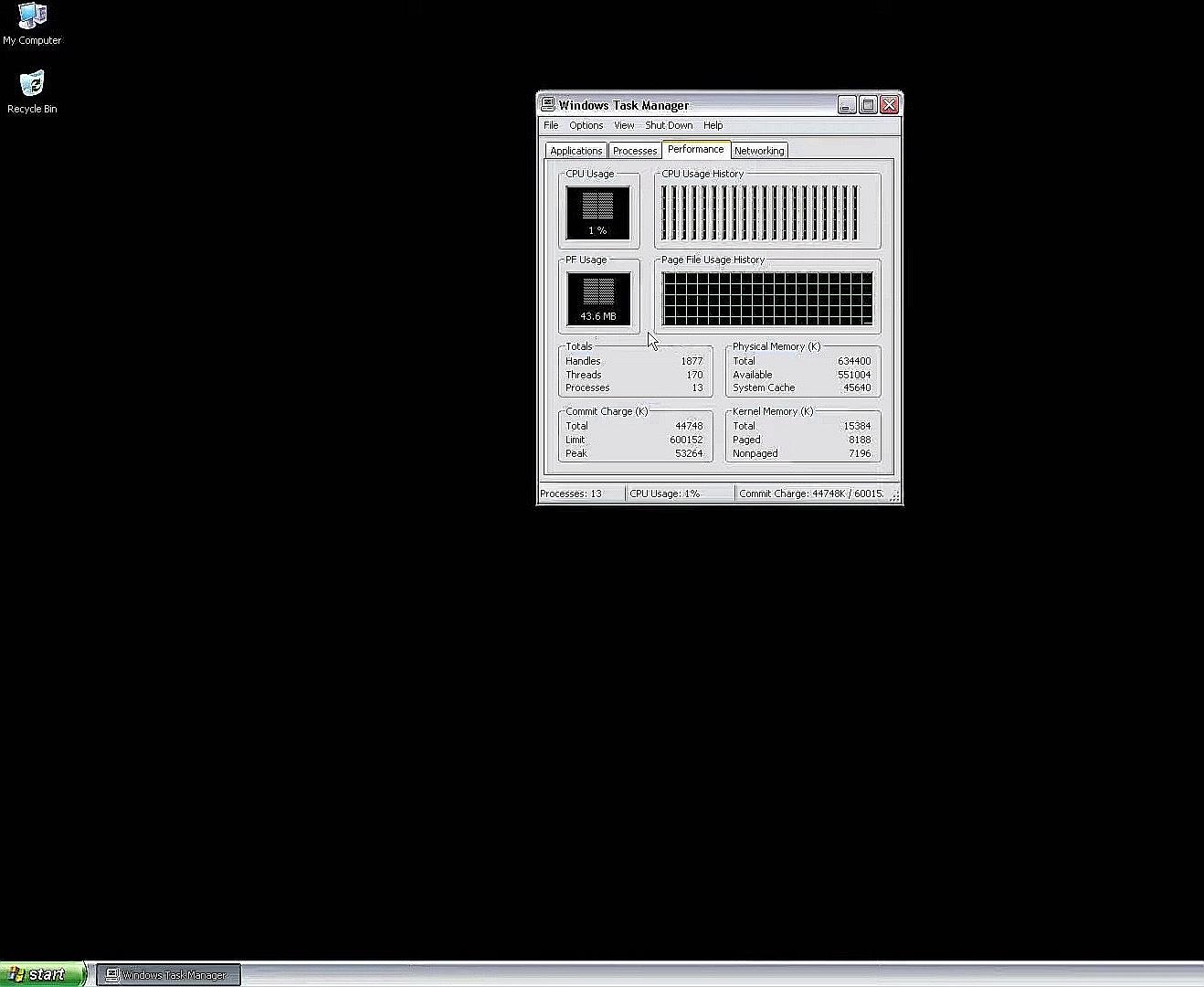Click the Threads value 170
This screenshot has height=987, width=1204.
click(695, 375)
